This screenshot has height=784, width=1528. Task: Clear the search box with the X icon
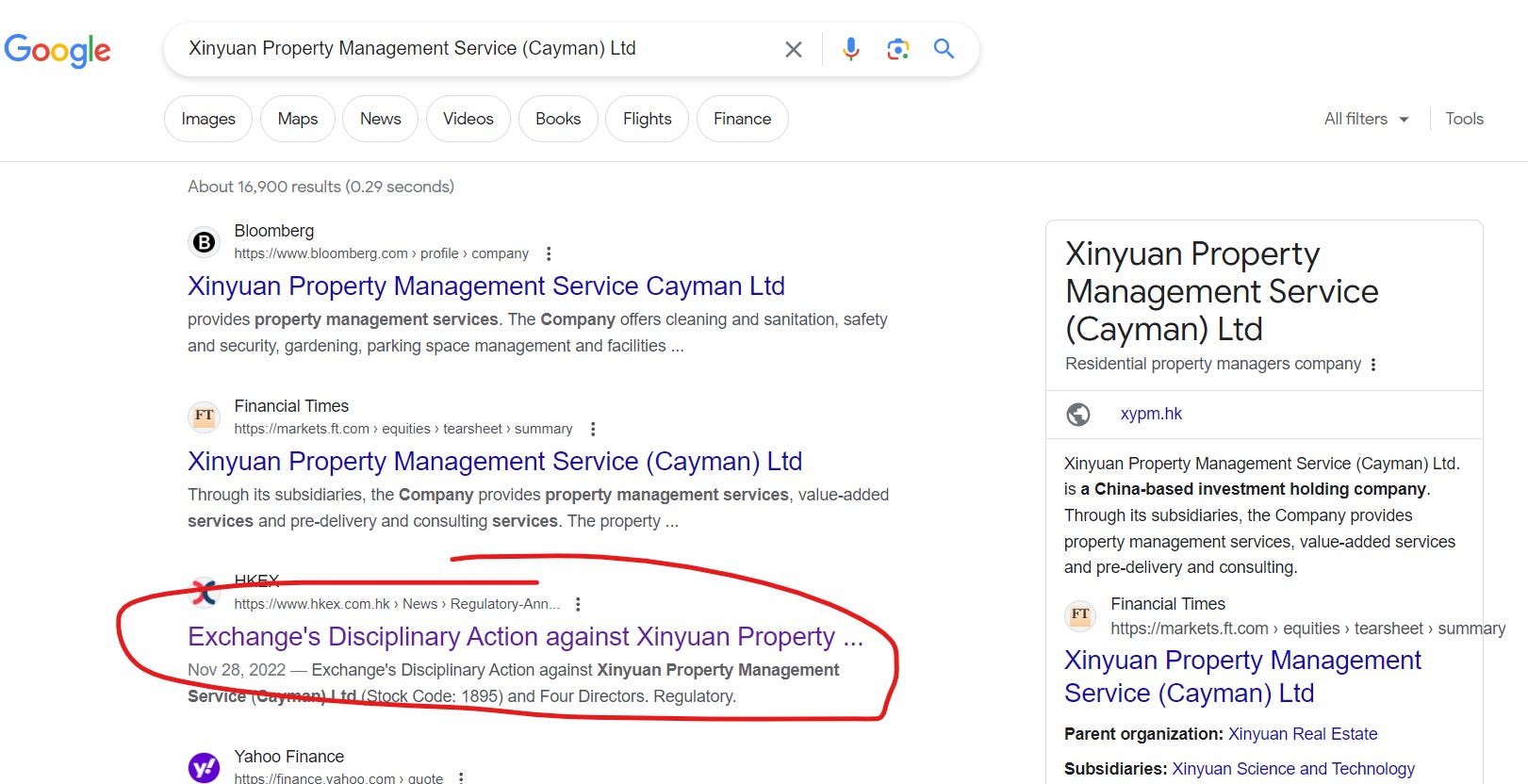click(x=794, y=49)
